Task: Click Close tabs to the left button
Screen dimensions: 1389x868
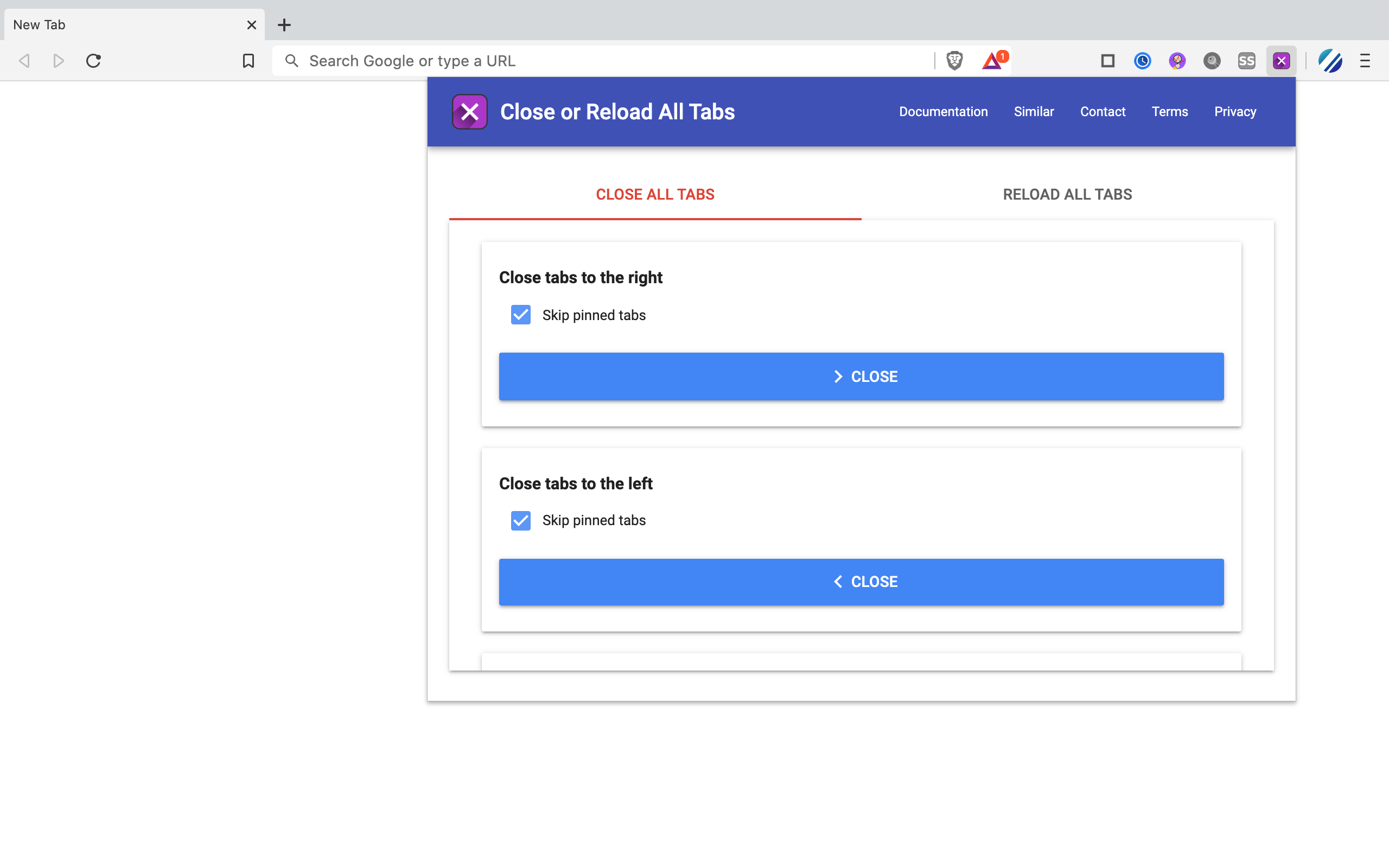Action: click(861, 581)
